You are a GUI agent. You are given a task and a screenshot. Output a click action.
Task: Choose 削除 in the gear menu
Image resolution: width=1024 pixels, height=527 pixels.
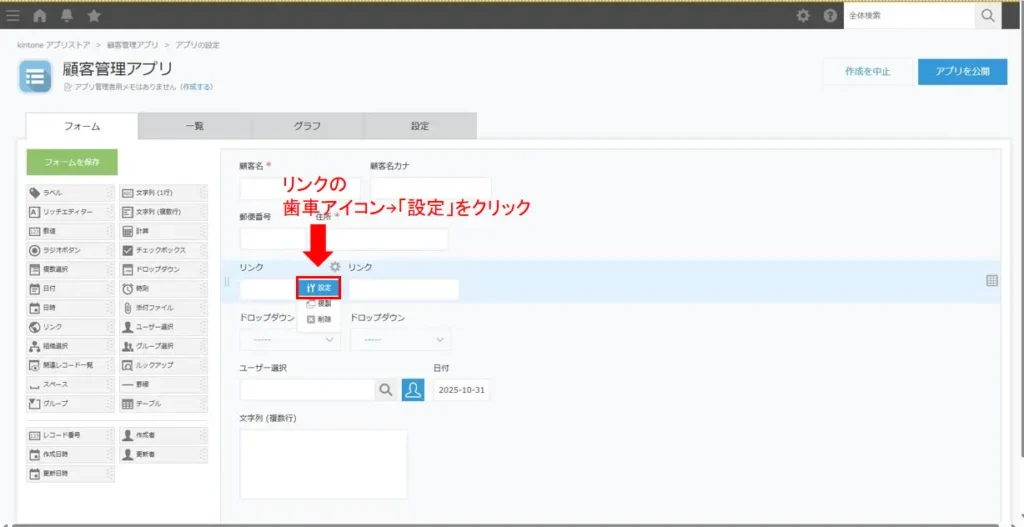pyautogui.click(x=319, y=319)
